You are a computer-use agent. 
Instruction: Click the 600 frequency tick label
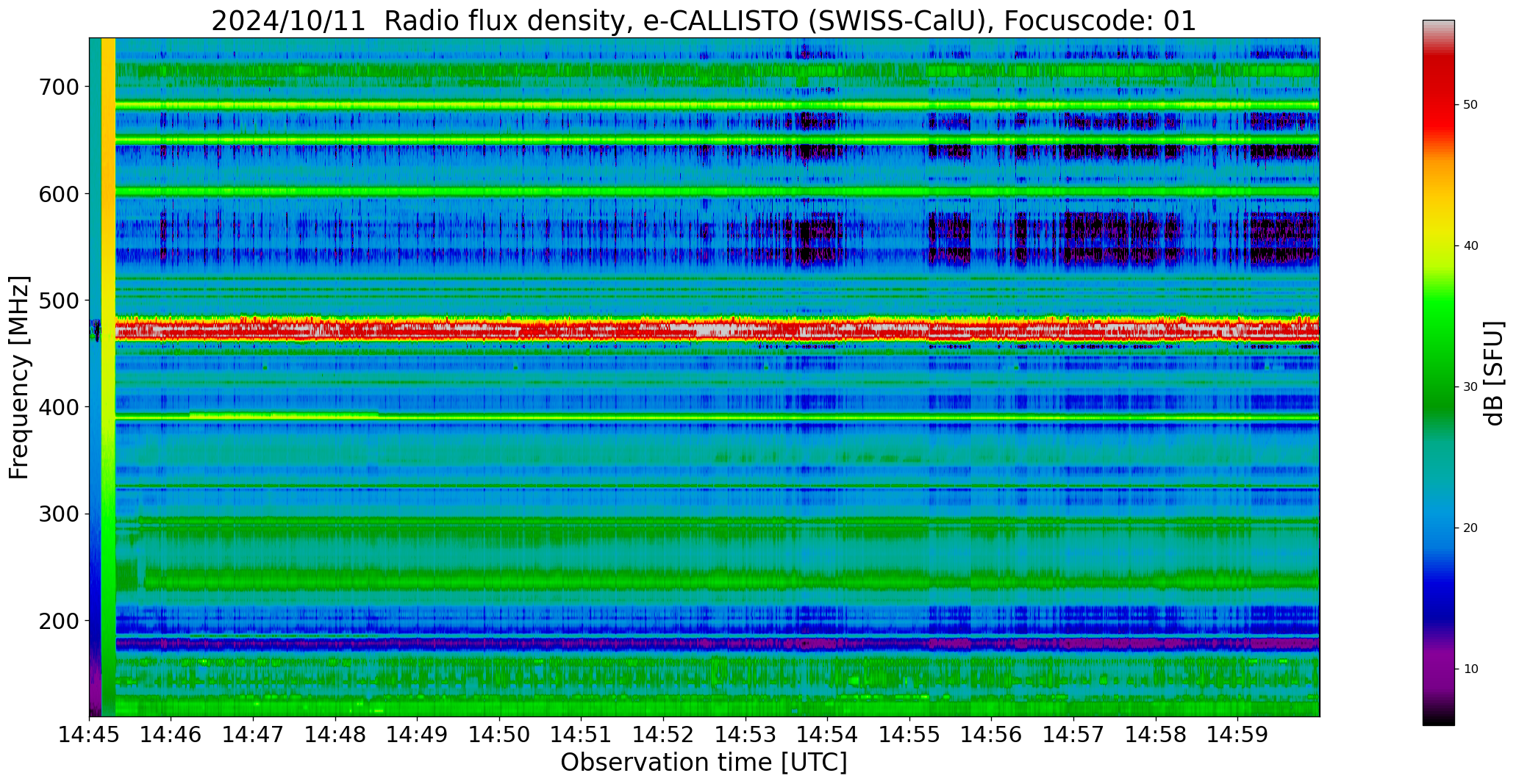59,193
